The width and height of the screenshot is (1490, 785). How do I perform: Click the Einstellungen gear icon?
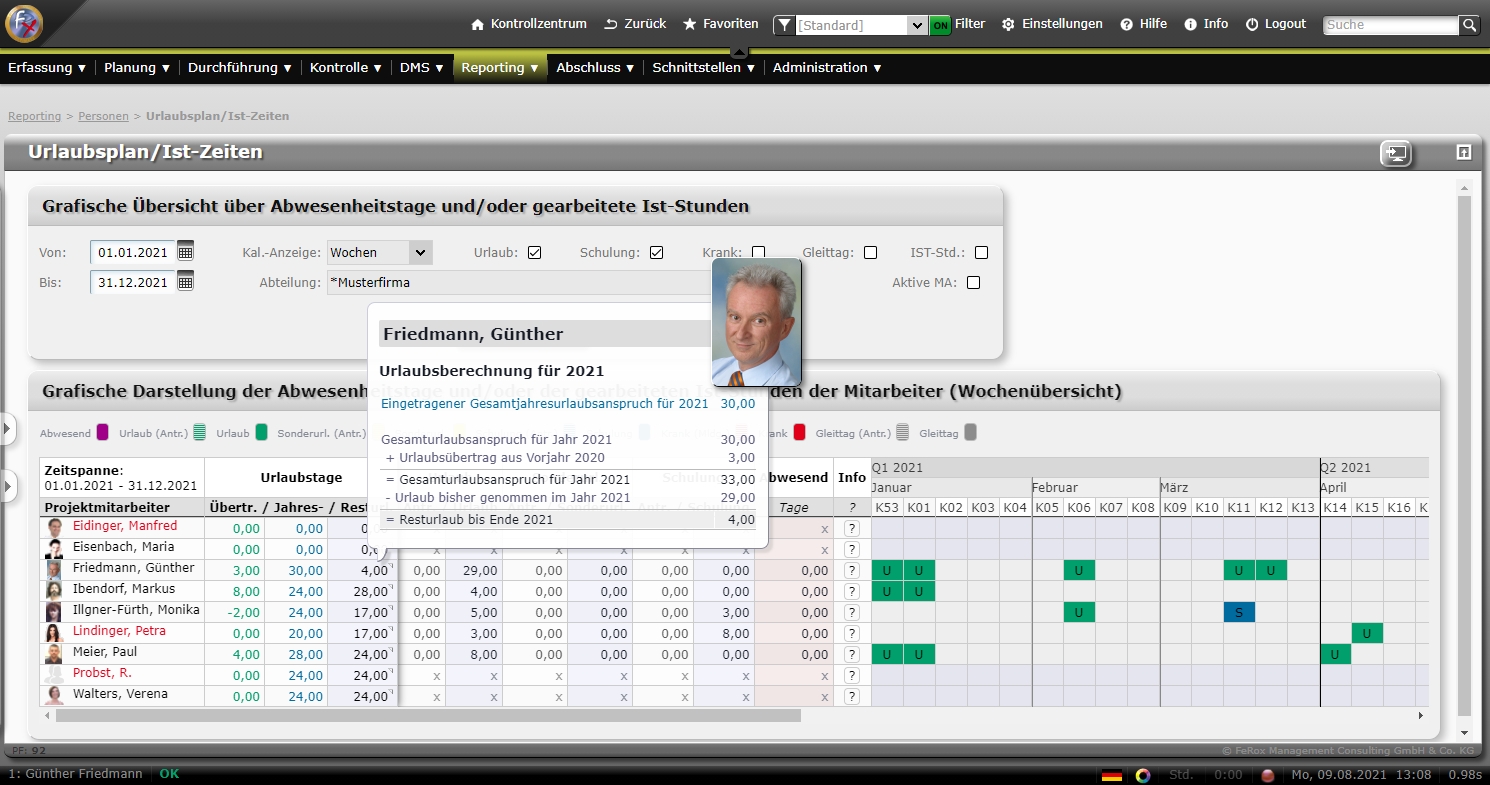1008,24
